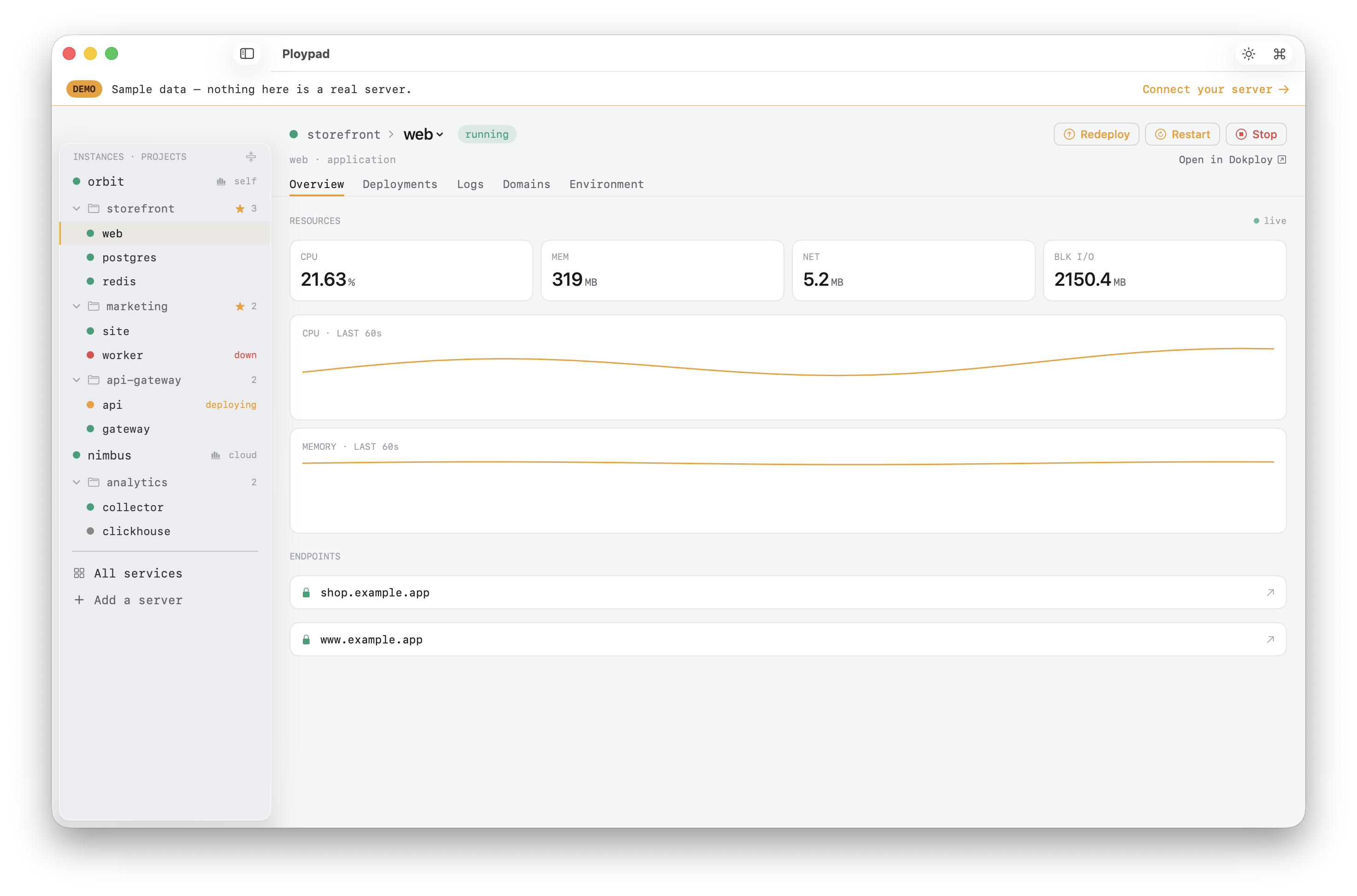This screenshot has height=896, width=1357.
Task: Click the red status dot for worker
Action: [90, 355]
